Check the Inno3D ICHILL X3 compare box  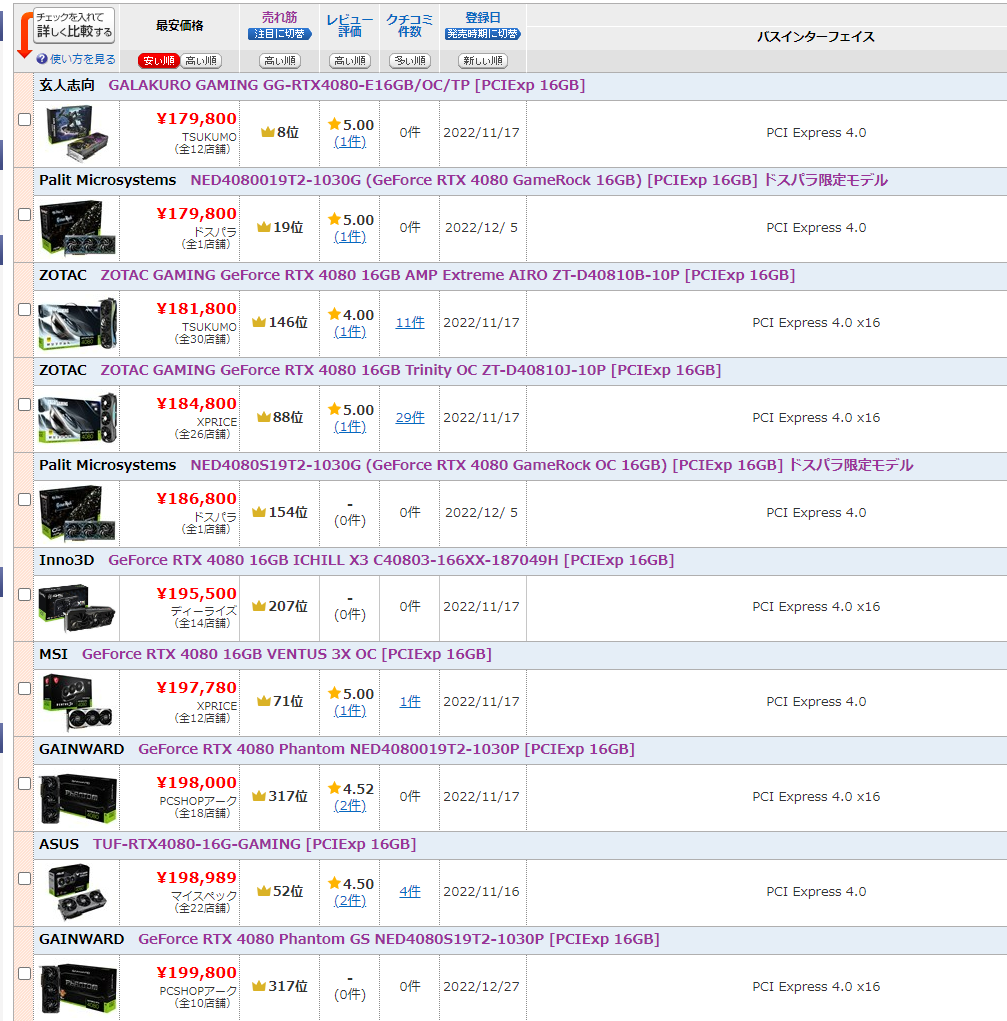pos(25,595)
